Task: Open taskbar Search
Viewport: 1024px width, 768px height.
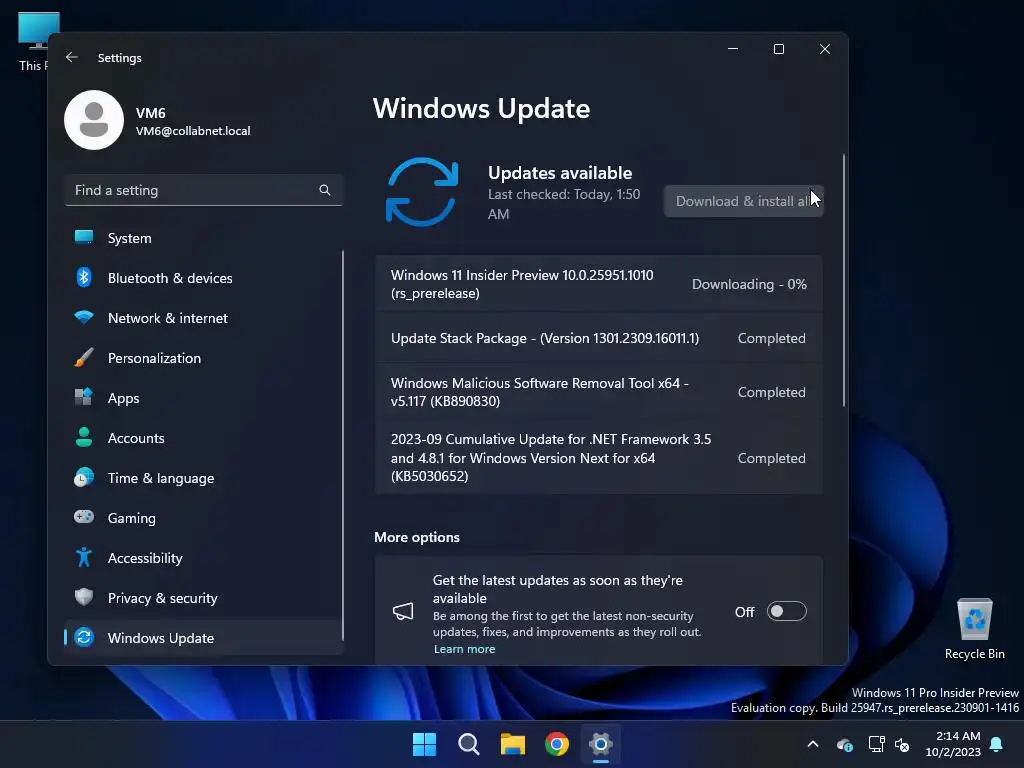Action: coord(469,744)
